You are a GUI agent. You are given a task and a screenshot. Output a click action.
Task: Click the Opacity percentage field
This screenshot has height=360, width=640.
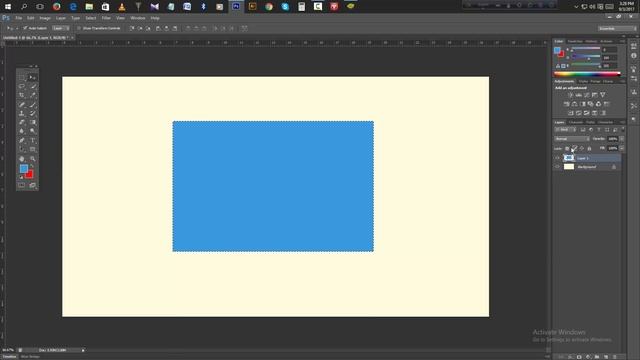[x=613, y=139]
